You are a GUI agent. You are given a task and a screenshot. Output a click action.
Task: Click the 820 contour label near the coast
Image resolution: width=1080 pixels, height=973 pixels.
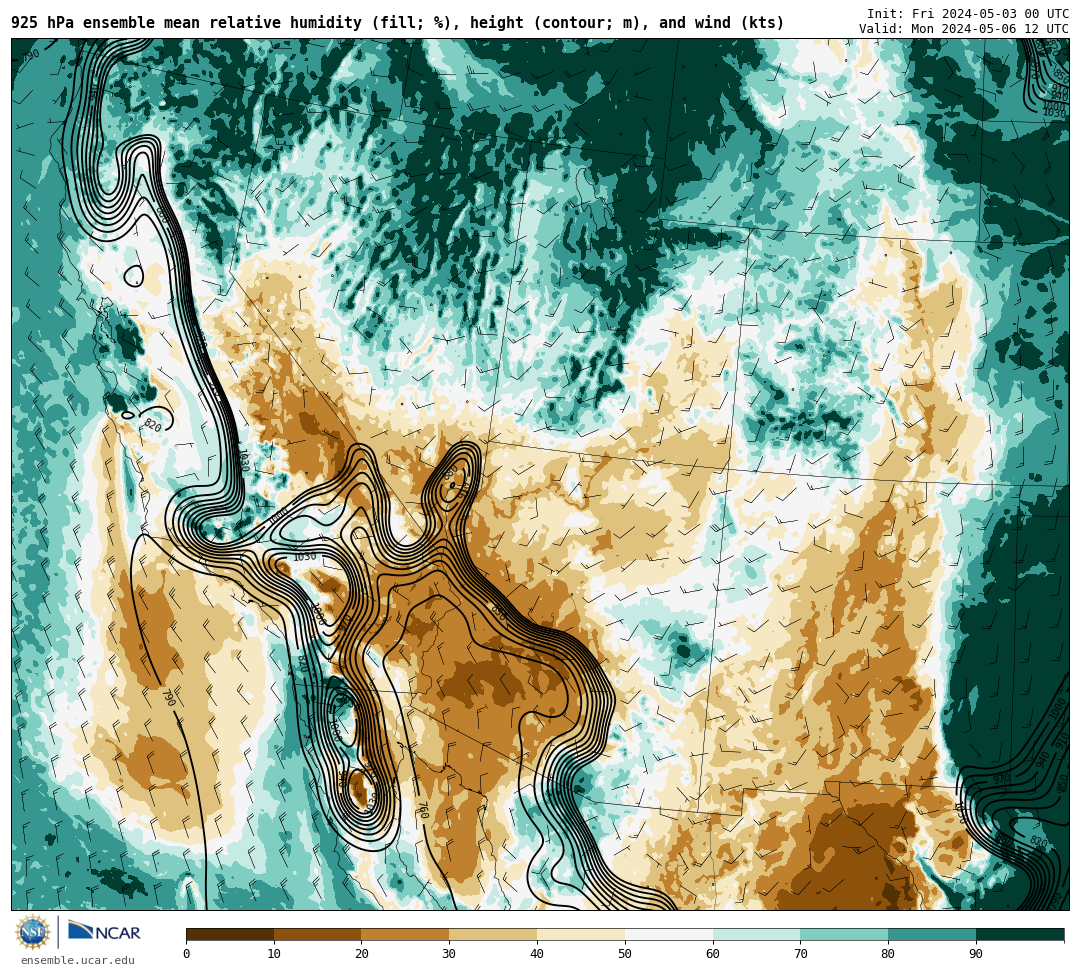coord(152,426)
